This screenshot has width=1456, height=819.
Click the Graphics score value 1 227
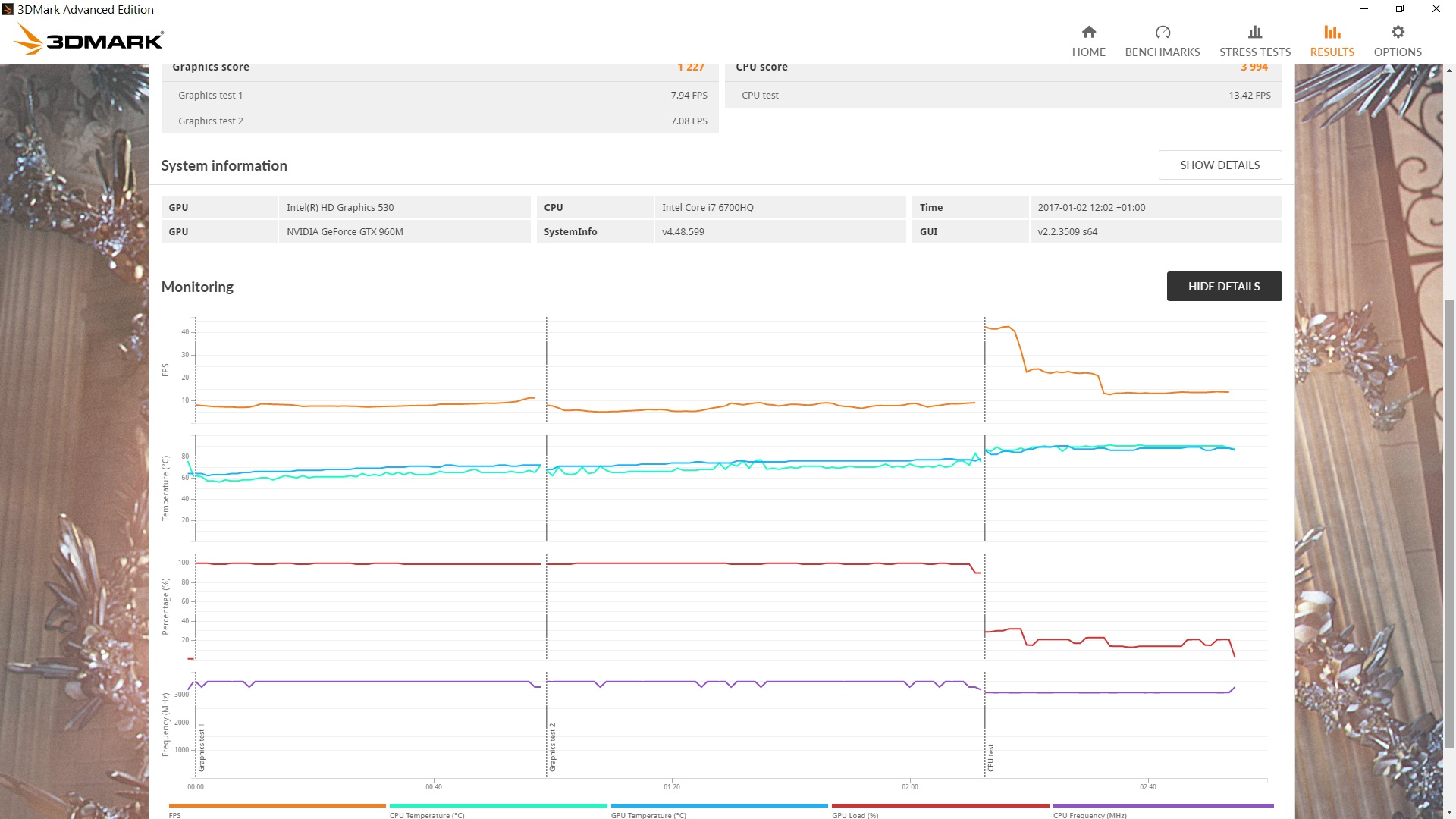[x=691, y=67]
